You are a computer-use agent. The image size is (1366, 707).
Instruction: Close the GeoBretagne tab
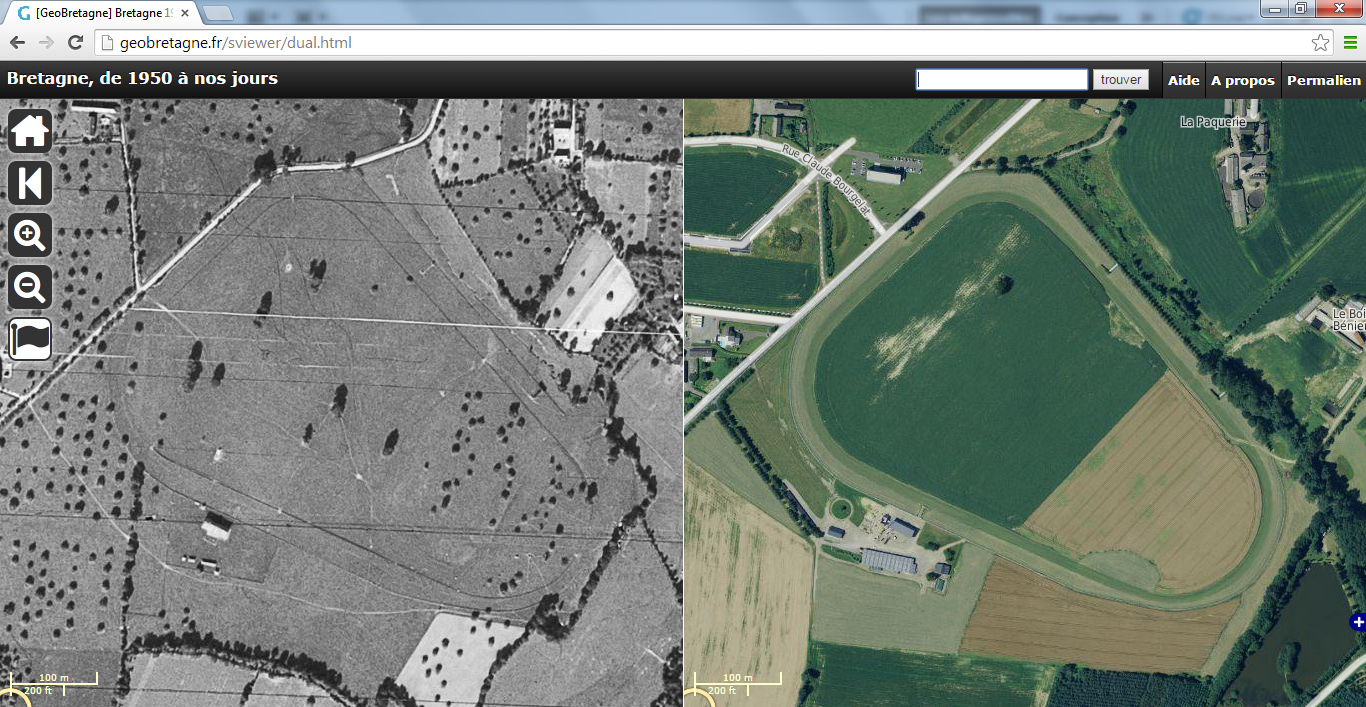point(185,14)
